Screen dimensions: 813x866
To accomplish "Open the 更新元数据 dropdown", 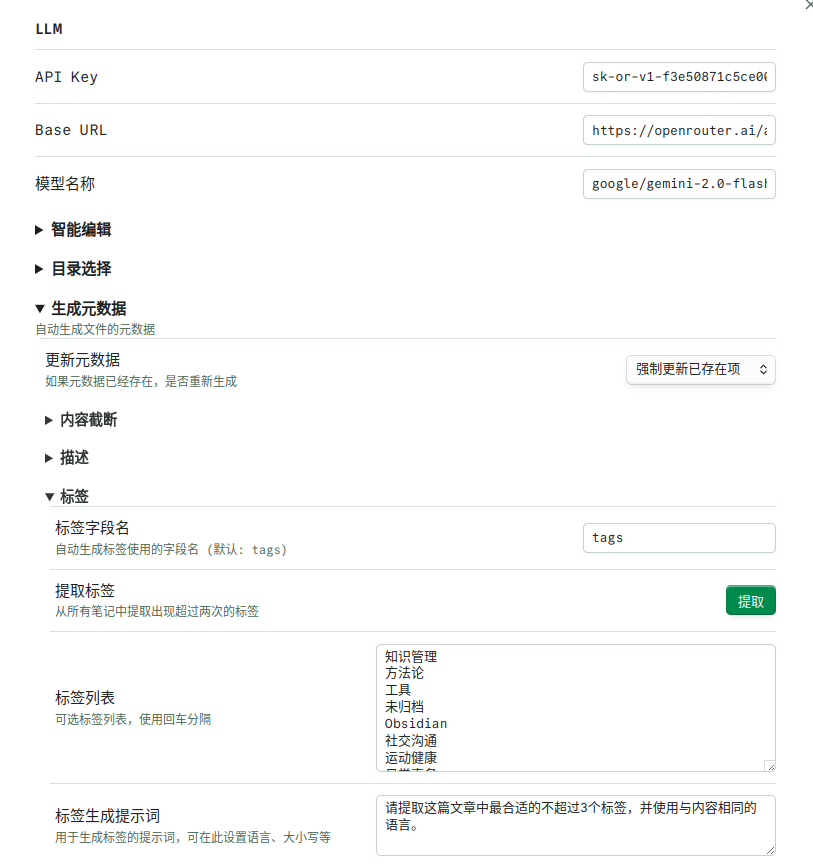I will tap(700, 369).
